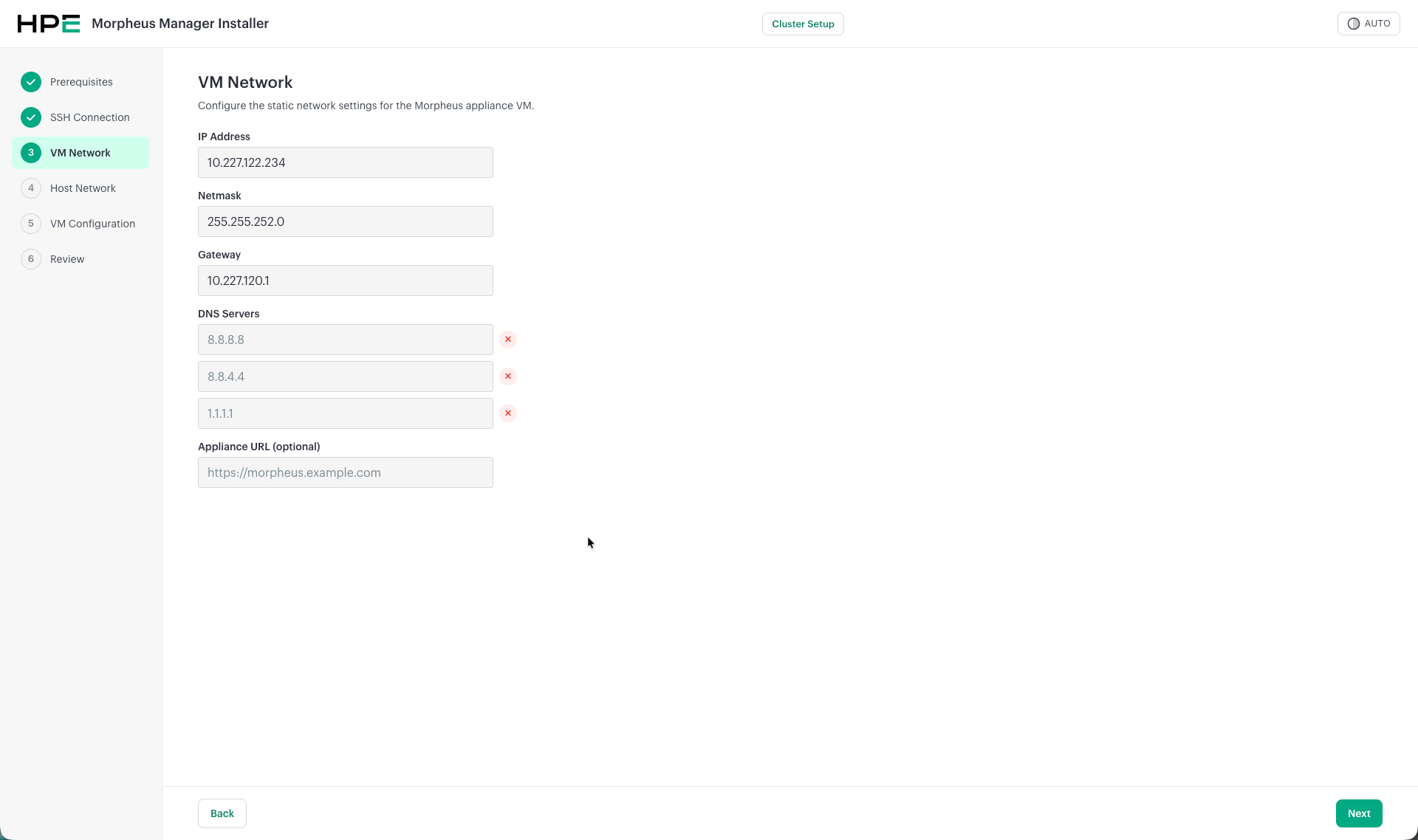1418x840 pixels.
Task: Remove the 8.8.4.4 DNS server entry
Action: 508,376
